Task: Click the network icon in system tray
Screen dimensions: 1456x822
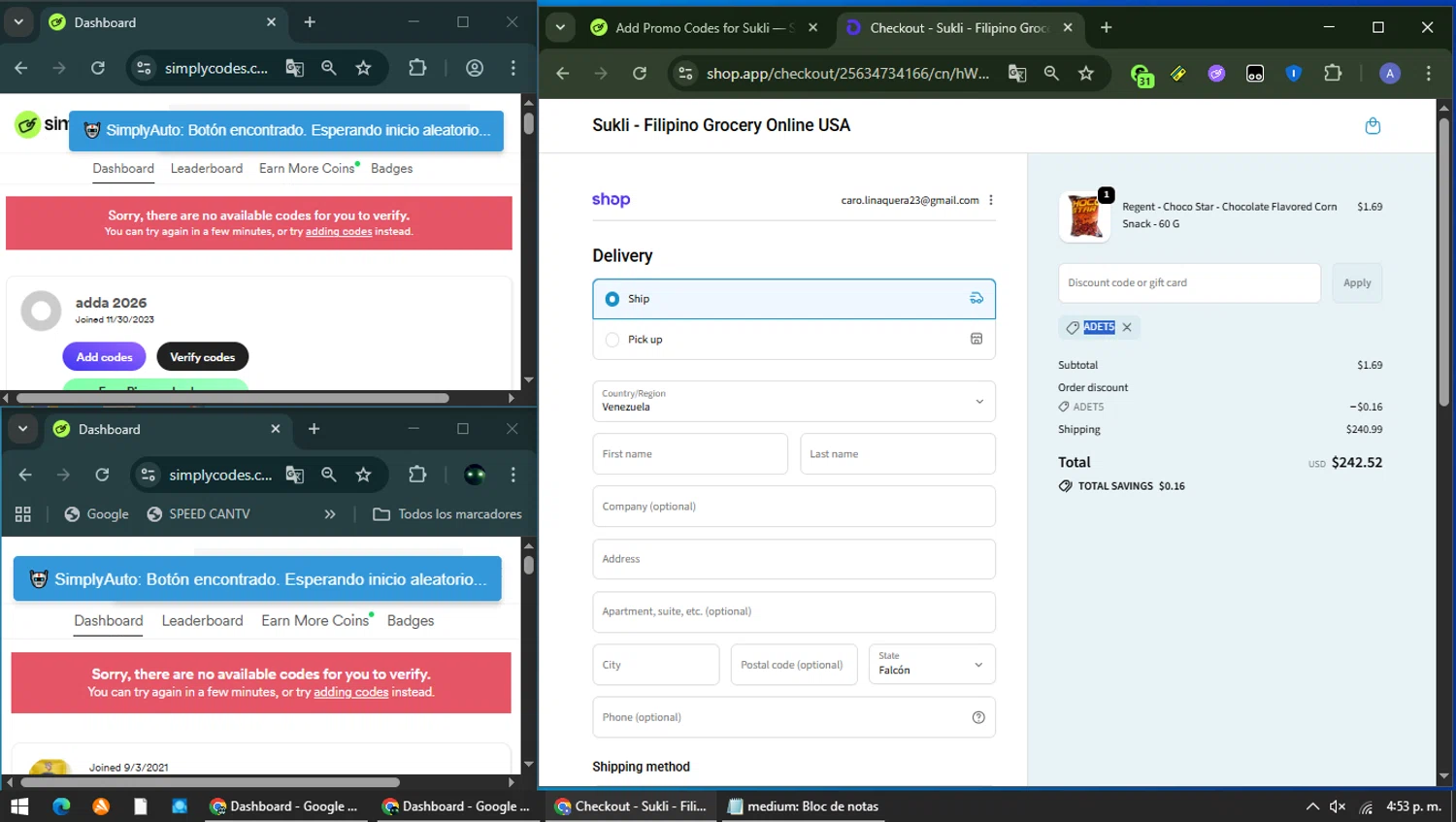Action: (1367, 806)
